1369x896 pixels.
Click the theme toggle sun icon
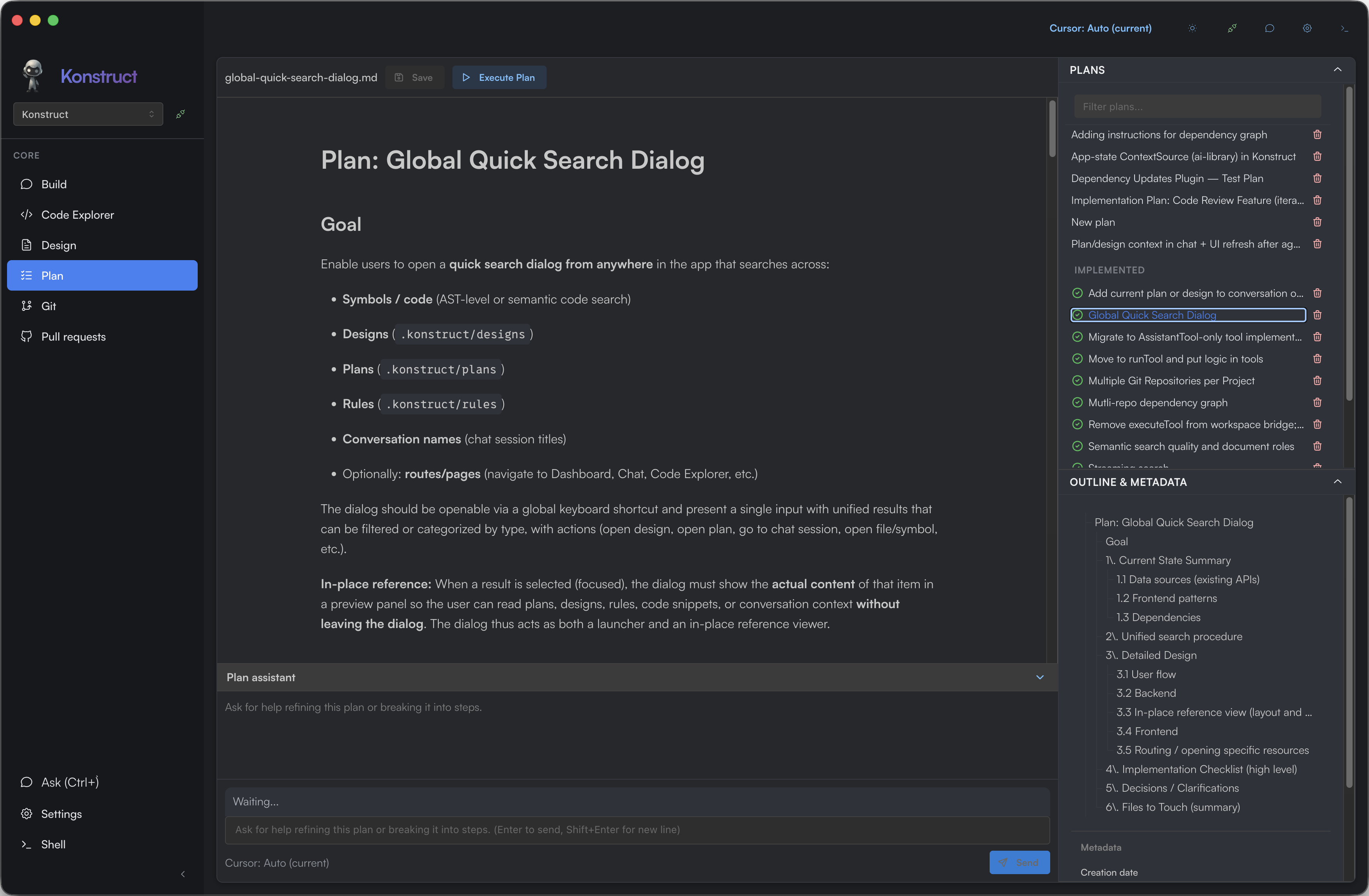pos(1192,28)
